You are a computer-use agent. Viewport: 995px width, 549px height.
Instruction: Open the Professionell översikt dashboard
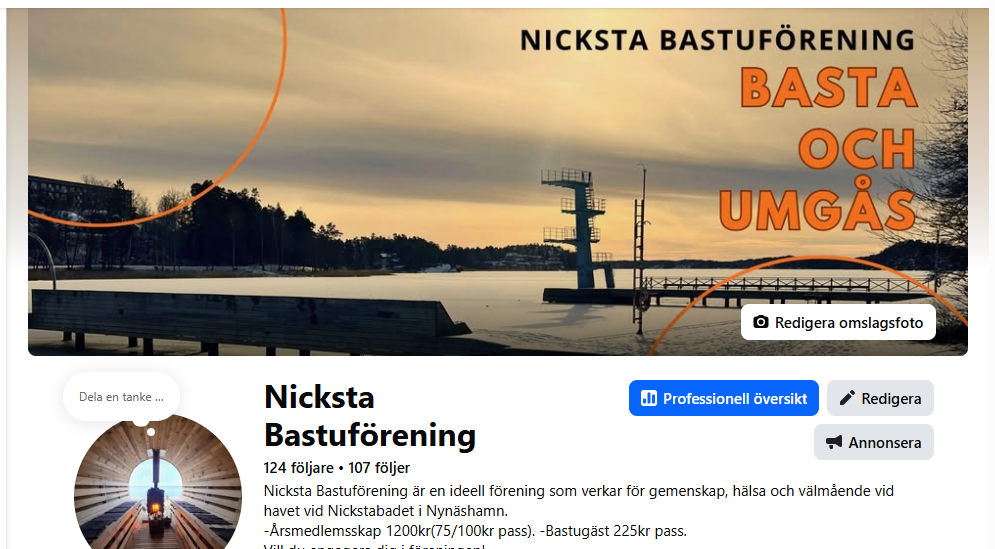(723, 398)
